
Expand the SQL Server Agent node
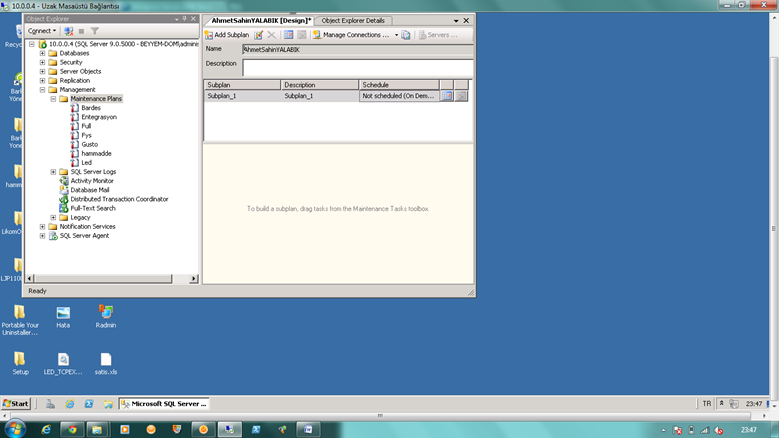[x=42, y=236]
